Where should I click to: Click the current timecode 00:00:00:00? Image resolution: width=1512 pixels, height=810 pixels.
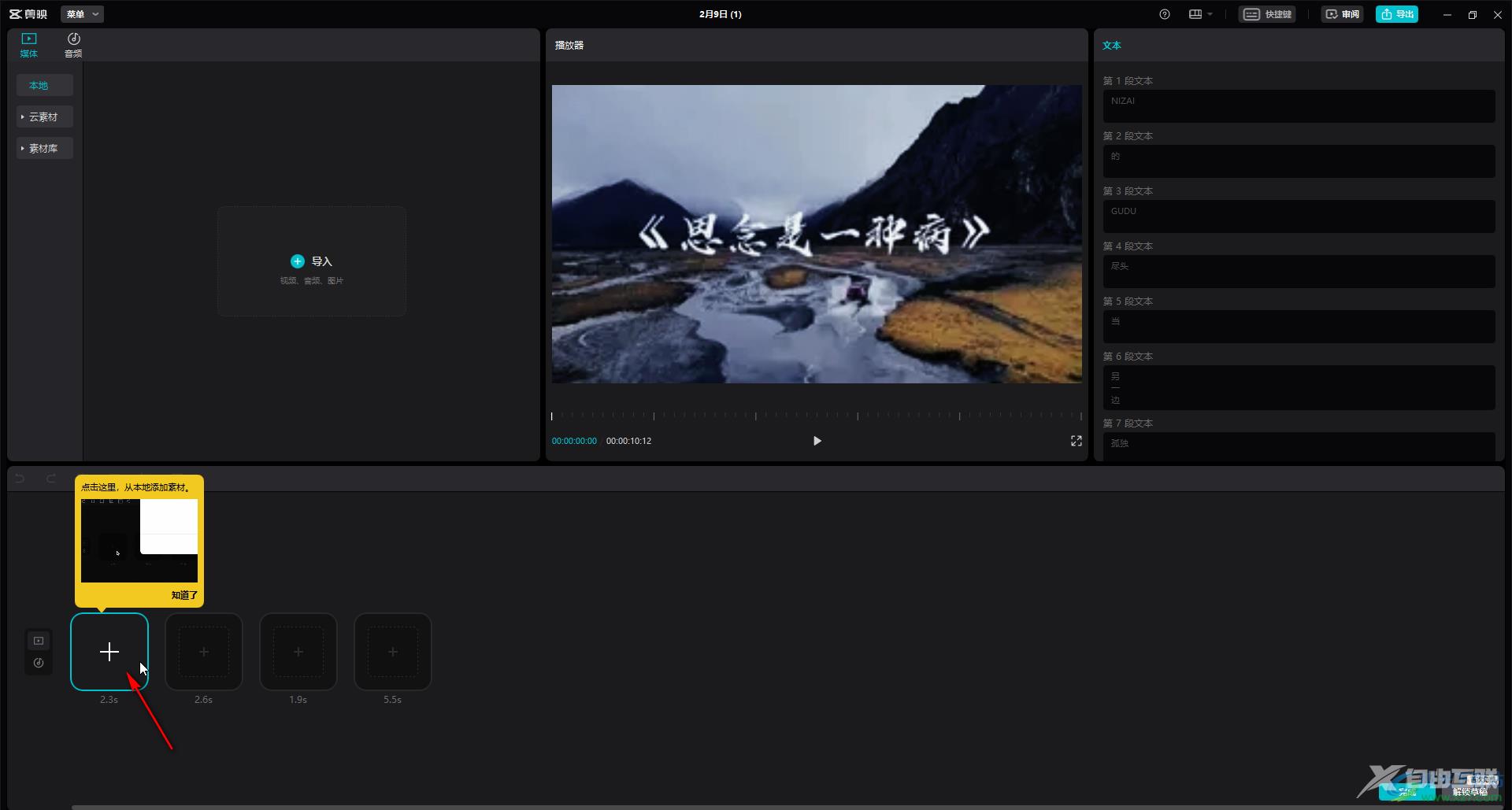point(574,441)
